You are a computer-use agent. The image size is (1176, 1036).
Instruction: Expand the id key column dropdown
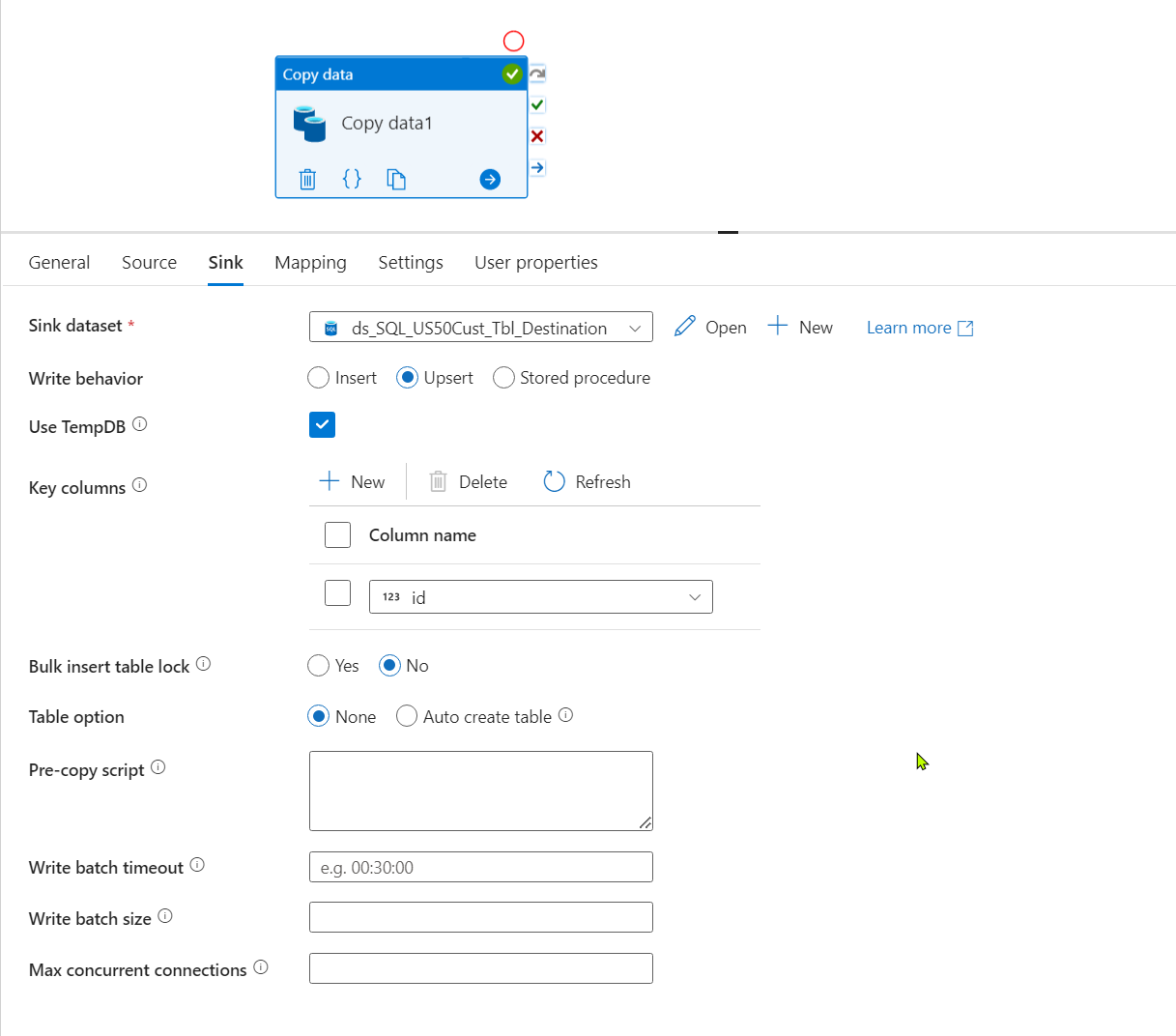[x=695, y=596]
